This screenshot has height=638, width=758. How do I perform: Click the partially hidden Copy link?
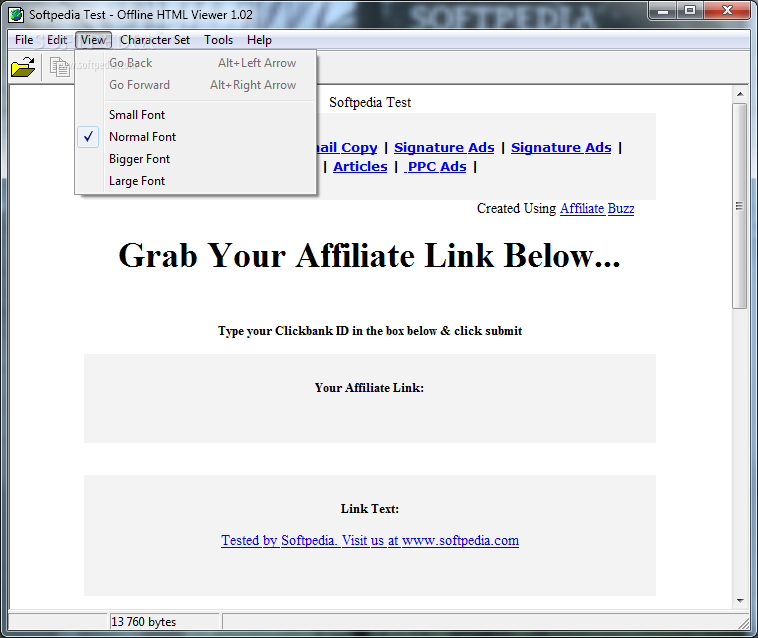click(347, 147)
